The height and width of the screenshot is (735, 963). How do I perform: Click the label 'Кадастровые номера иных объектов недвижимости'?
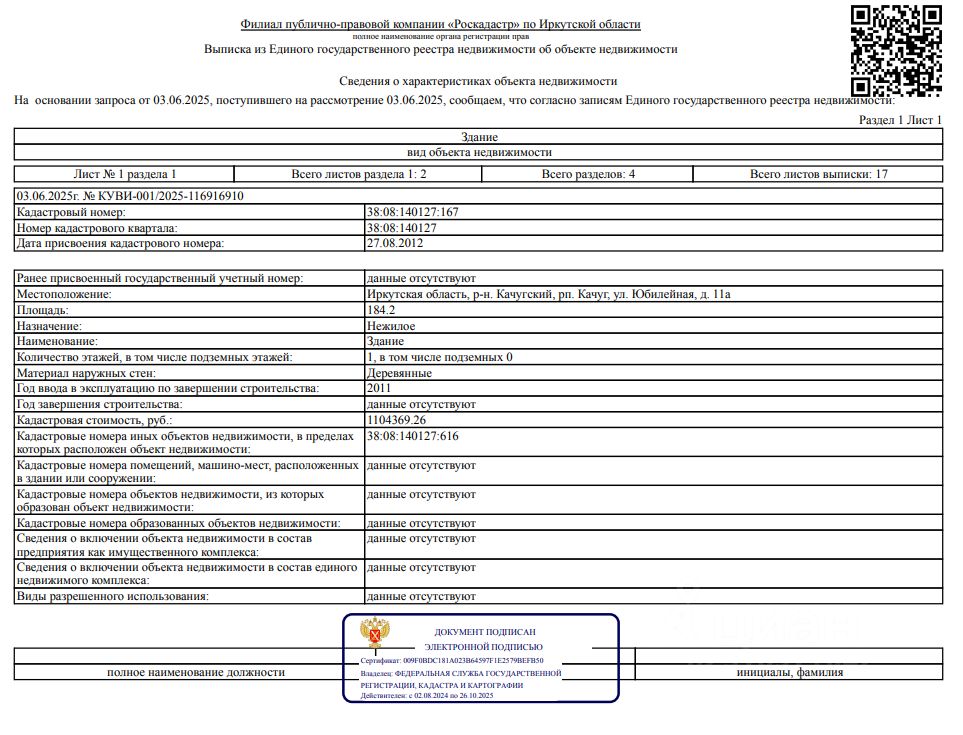pyautogui.click(x=185, y=442)
